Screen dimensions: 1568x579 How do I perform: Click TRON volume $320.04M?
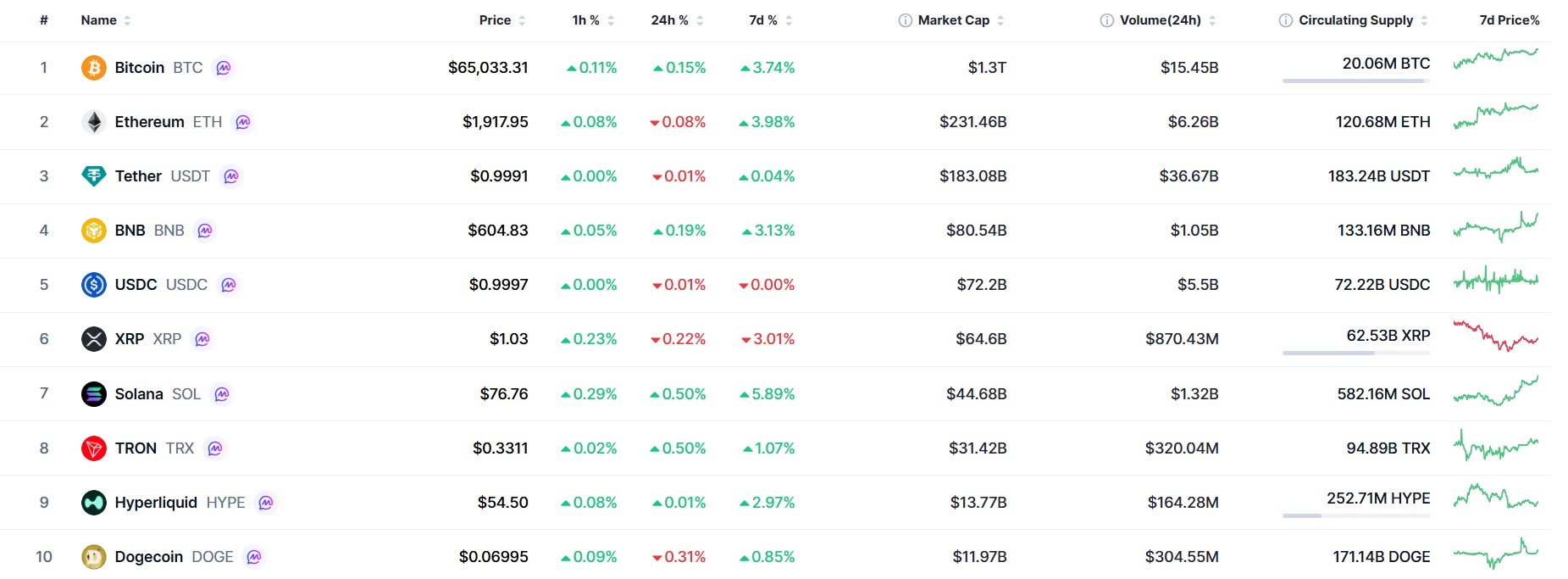click(x=1182, y=448)
